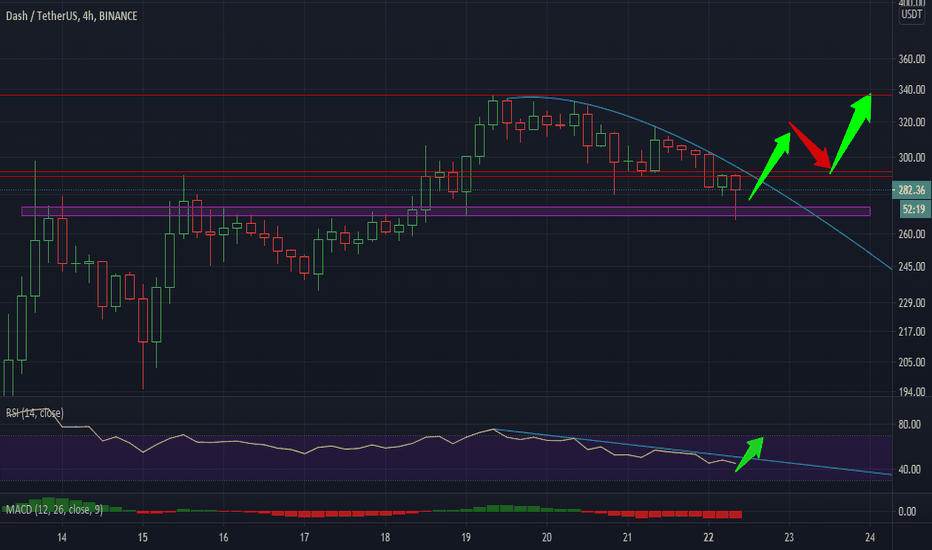
Task: Click date 17 on the time axis
Action: (304, 538)
